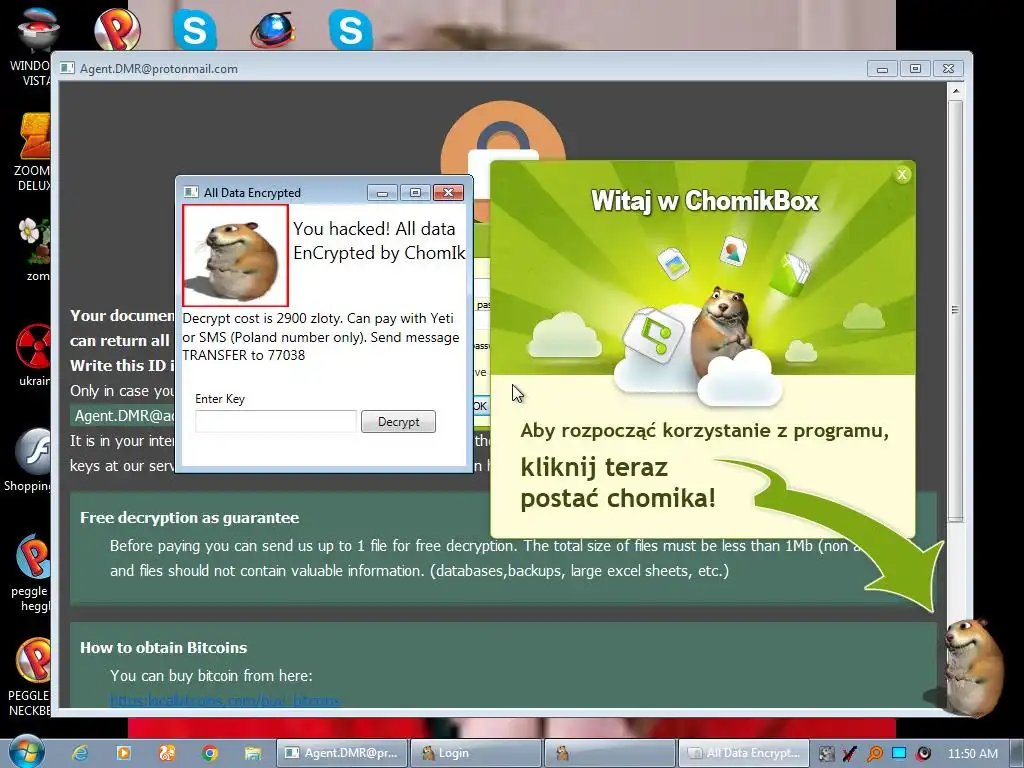Close the ChomikBox welcome popup

tap(902, 174)
